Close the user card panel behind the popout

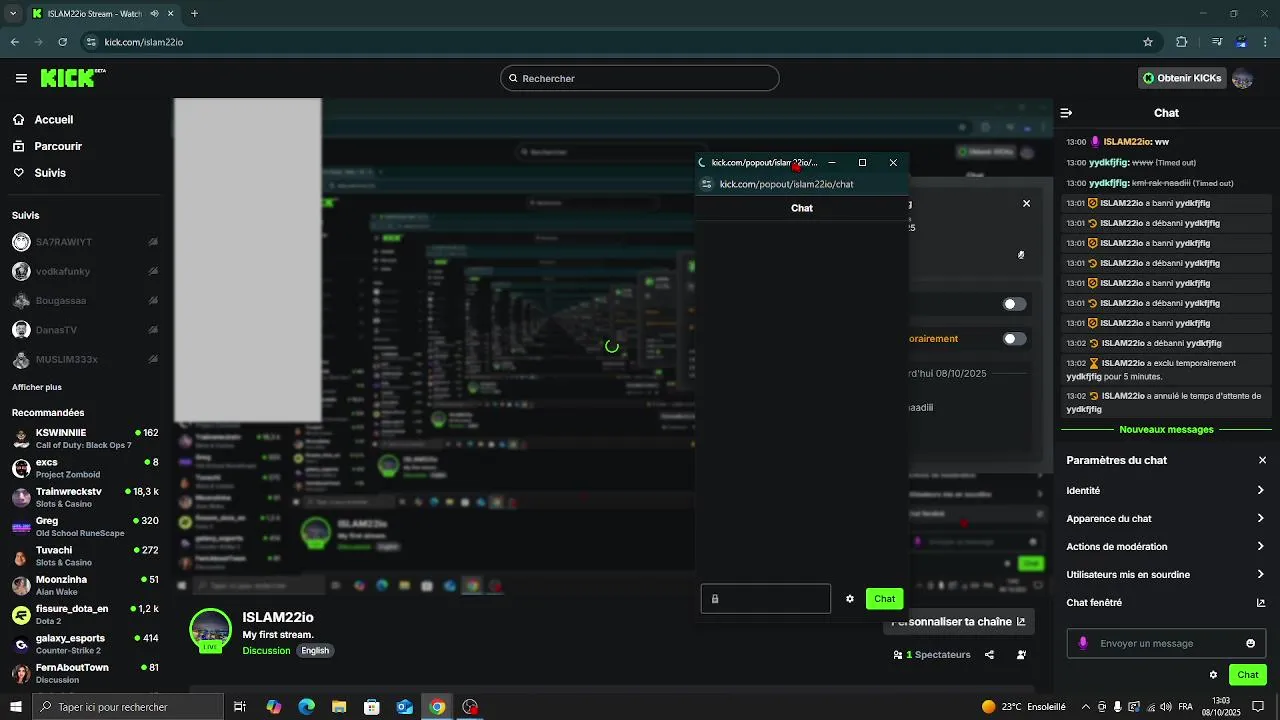(x=1026, y=204)
